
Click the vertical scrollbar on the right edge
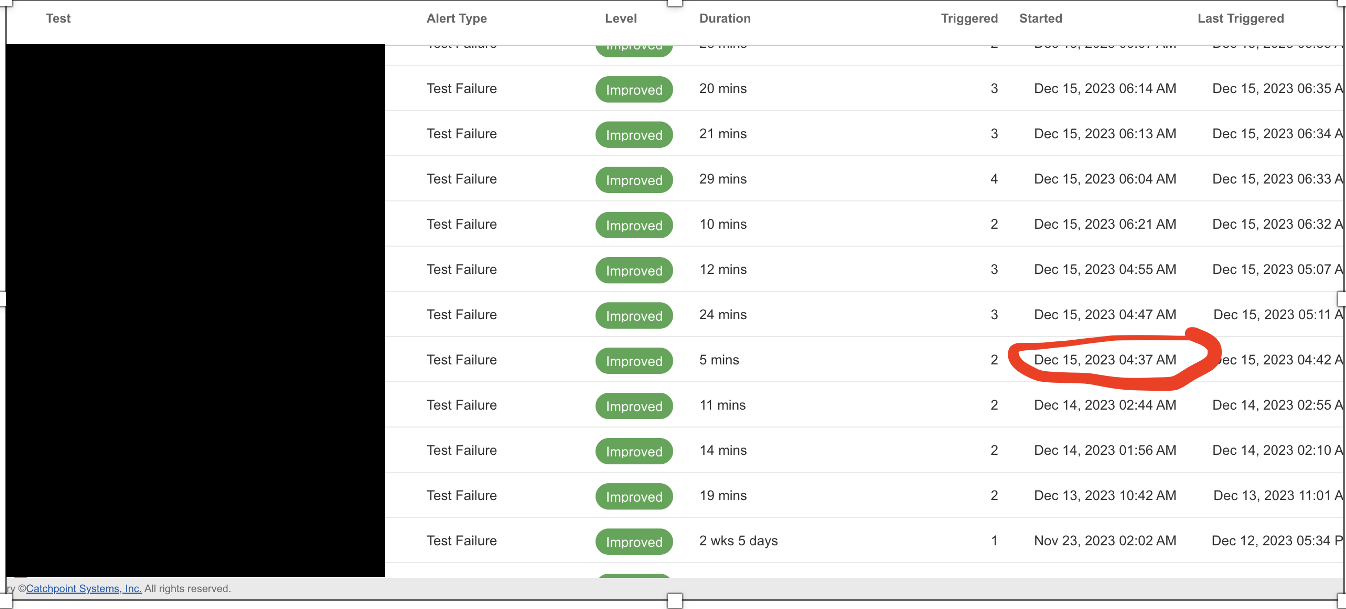click(x=1341, y=300)
